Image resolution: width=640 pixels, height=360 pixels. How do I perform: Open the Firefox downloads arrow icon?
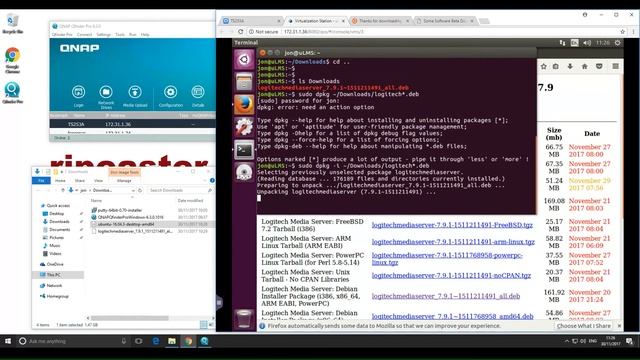coord(570,66)
